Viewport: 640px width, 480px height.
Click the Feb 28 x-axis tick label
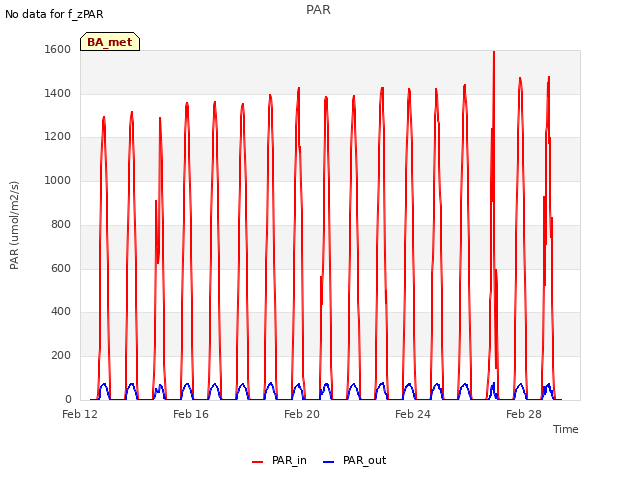coord(524,414)
